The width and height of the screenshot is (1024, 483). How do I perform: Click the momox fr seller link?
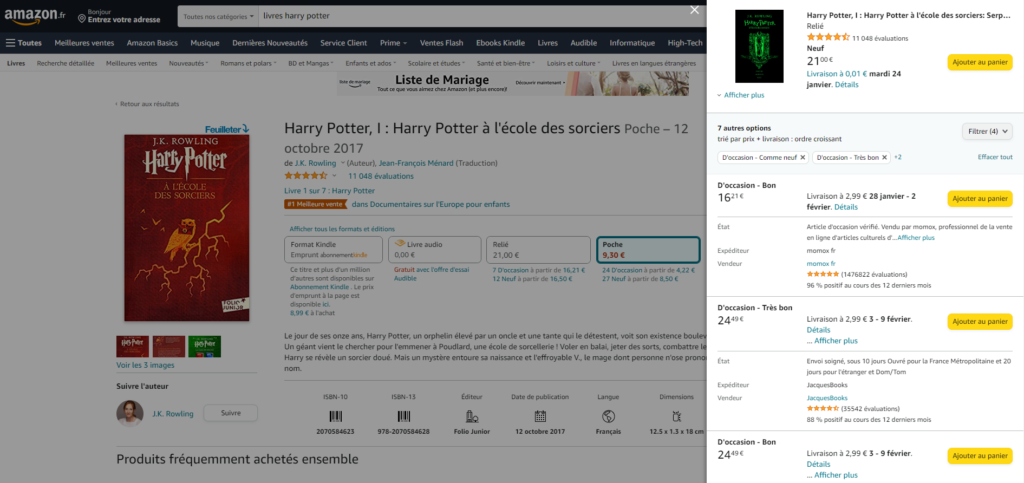821,264
